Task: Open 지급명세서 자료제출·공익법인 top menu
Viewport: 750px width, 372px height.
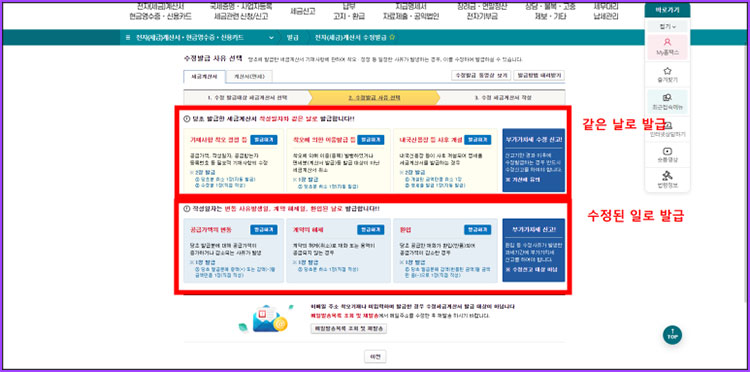Action: 410,11
